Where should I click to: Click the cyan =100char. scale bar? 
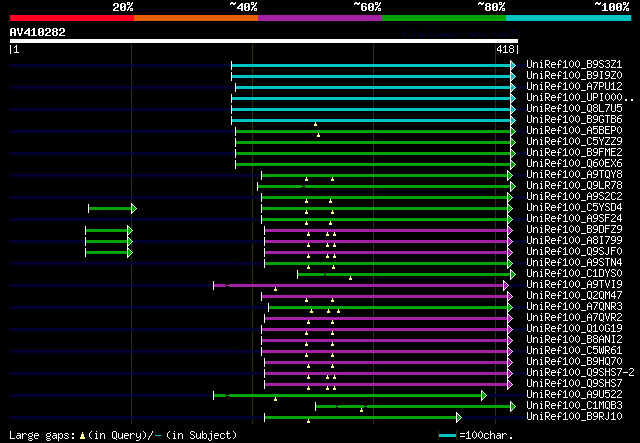[x=447, y=436]
